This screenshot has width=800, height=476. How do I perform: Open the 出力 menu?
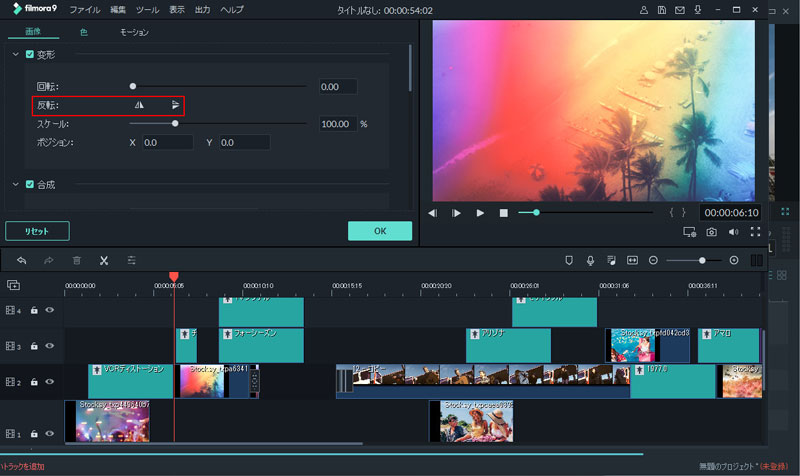(x=203, y=10)
